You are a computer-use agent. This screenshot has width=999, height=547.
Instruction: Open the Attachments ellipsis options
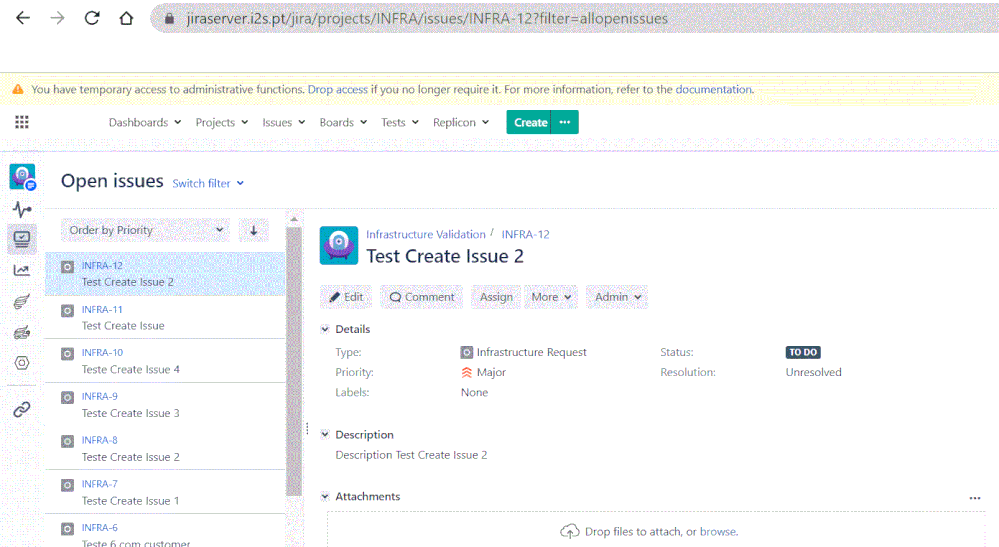pyautogui.click(x=975, y=498)
